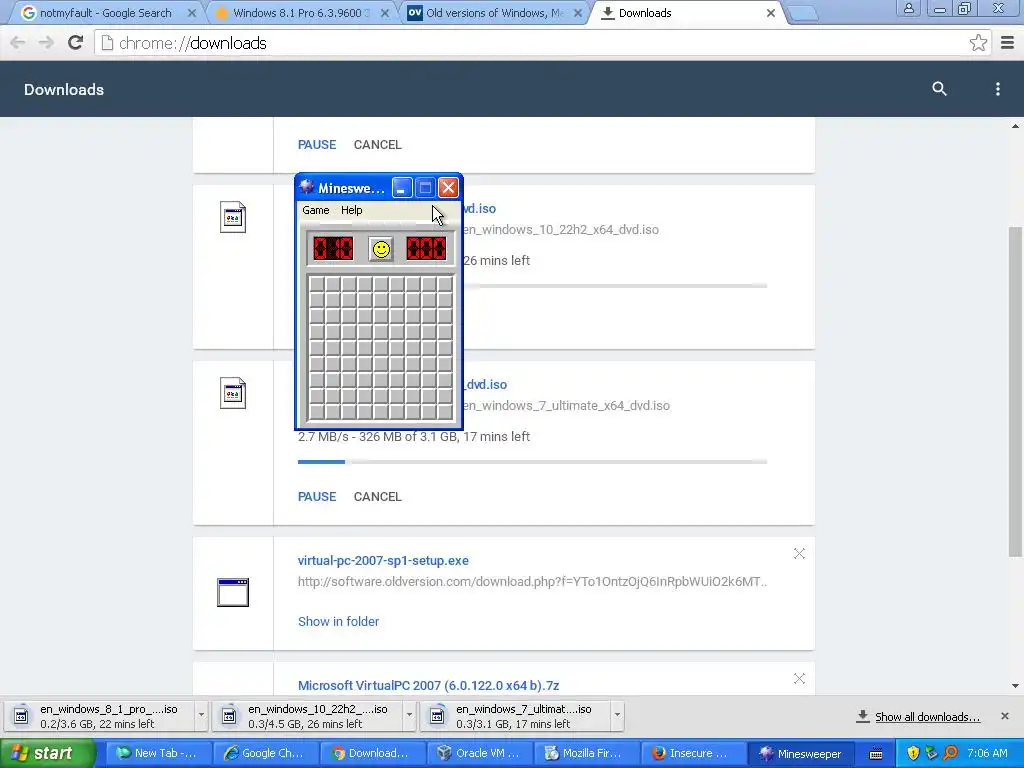Reload the downloads page
1024x768 pixels.
75,43
